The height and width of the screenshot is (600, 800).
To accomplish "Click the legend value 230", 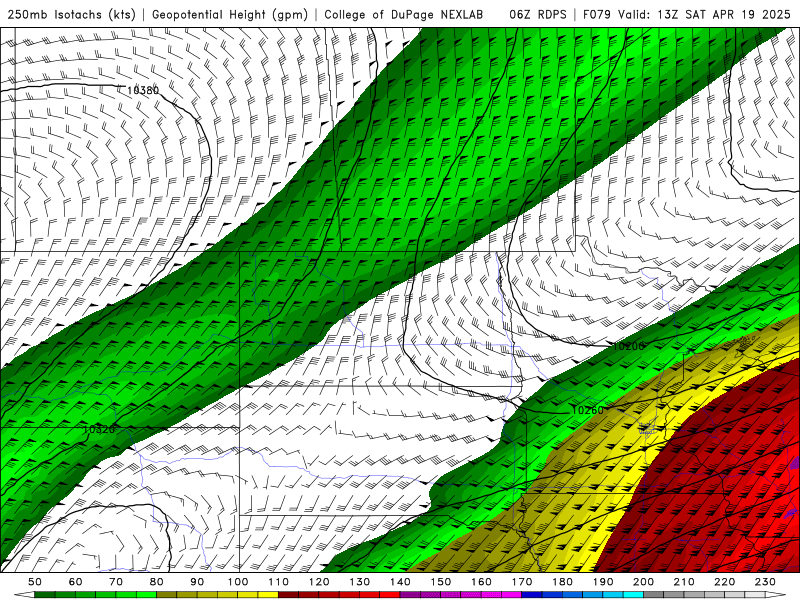I will [x=765, y=582].
